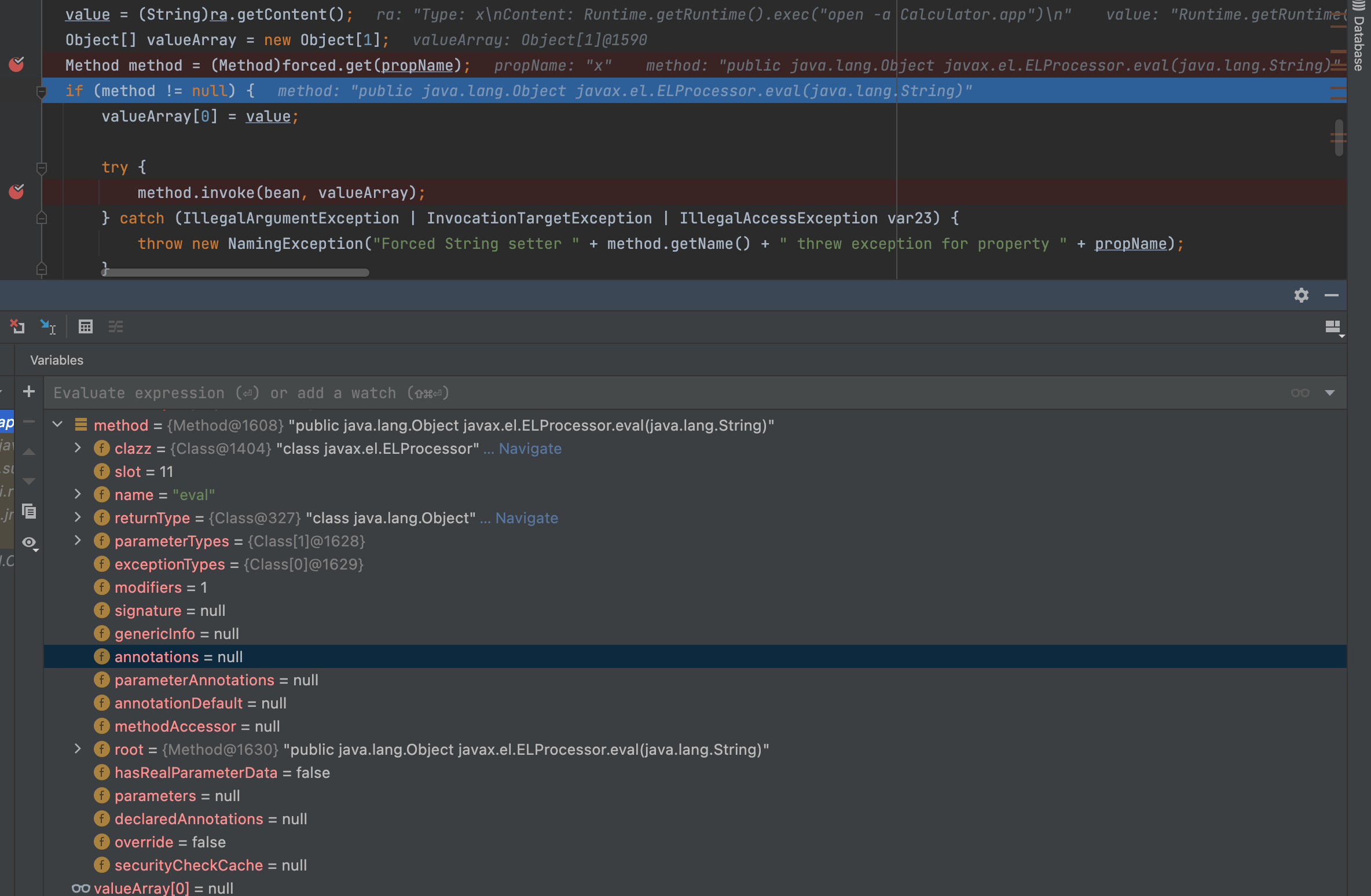Expand the returnType field
The height and width of the screenshot is (896, 1371).
point(78,517)
